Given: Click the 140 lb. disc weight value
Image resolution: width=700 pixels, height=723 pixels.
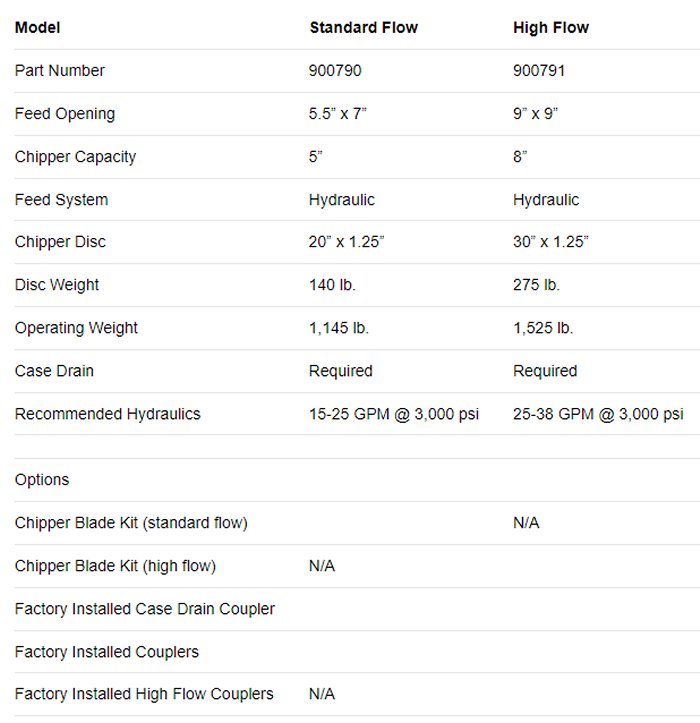Looking at the screenshot, I should pos(332,285).
